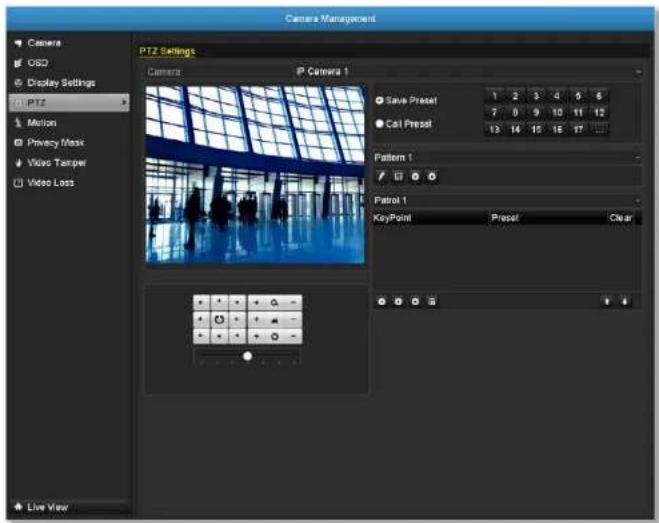
Task: Select the PTZ Settings tab
Action: click(167, 51)
